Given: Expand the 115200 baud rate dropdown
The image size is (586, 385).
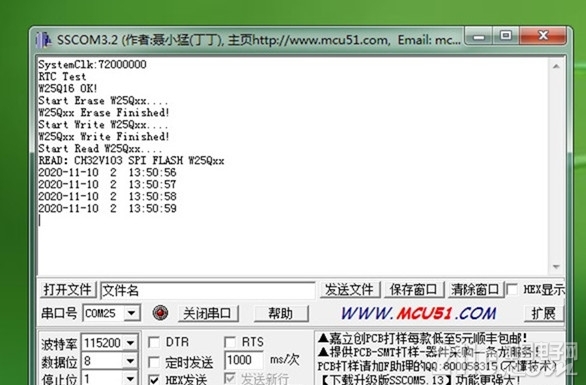Looking at the screenshot, I should (x=130, y=342).
